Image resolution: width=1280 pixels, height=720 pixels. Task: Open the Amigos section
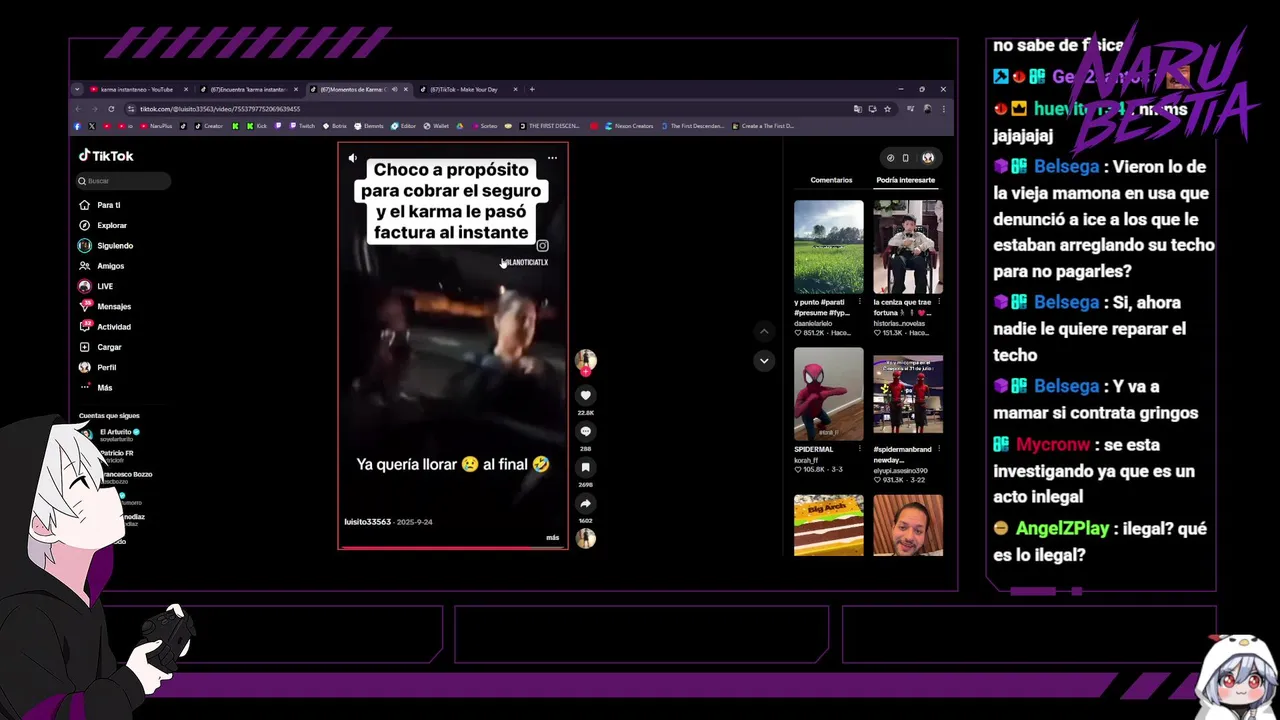coord(102,266)
